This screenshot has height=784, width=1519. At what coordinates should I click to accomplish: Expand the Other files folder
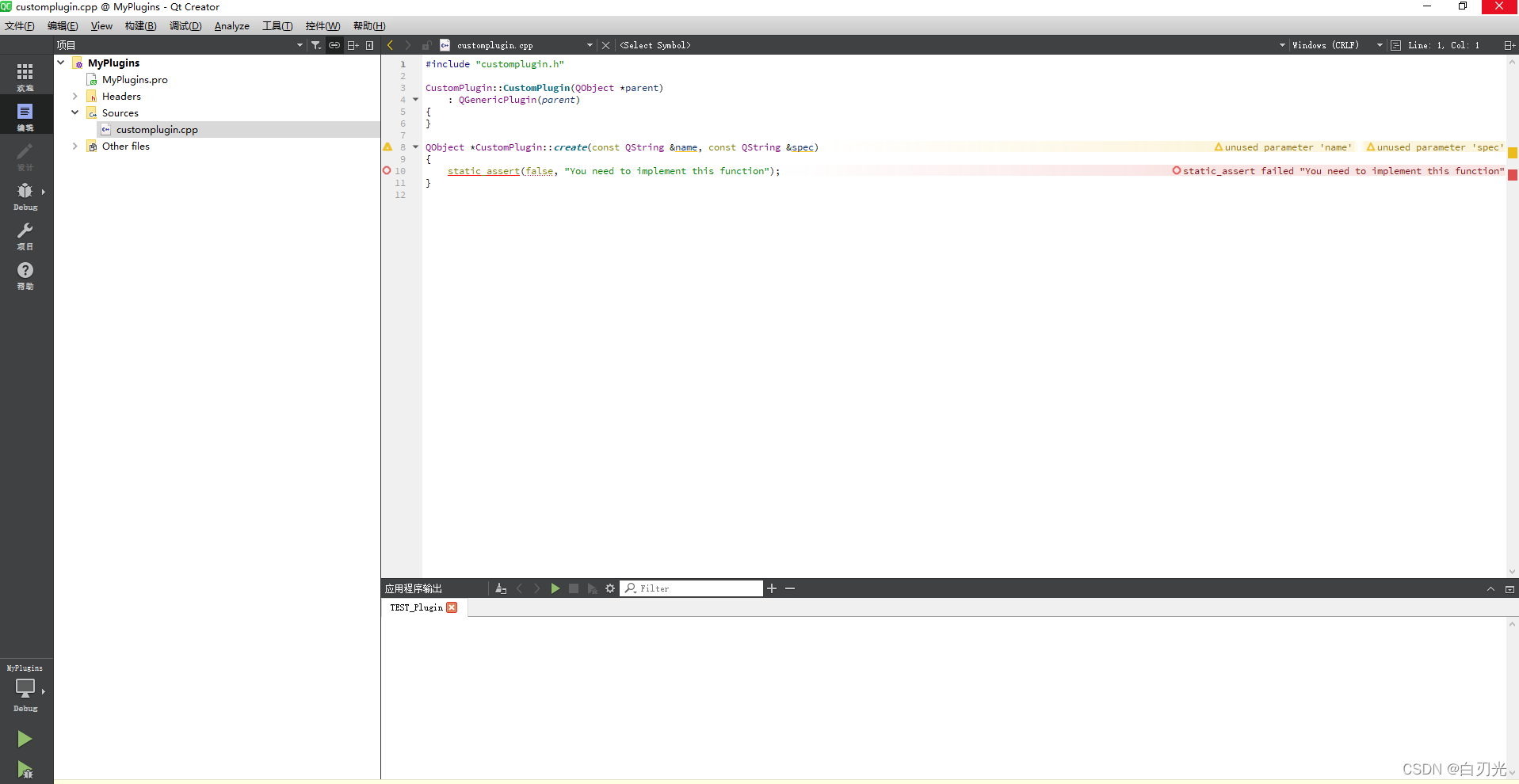(x=75, y=146)
